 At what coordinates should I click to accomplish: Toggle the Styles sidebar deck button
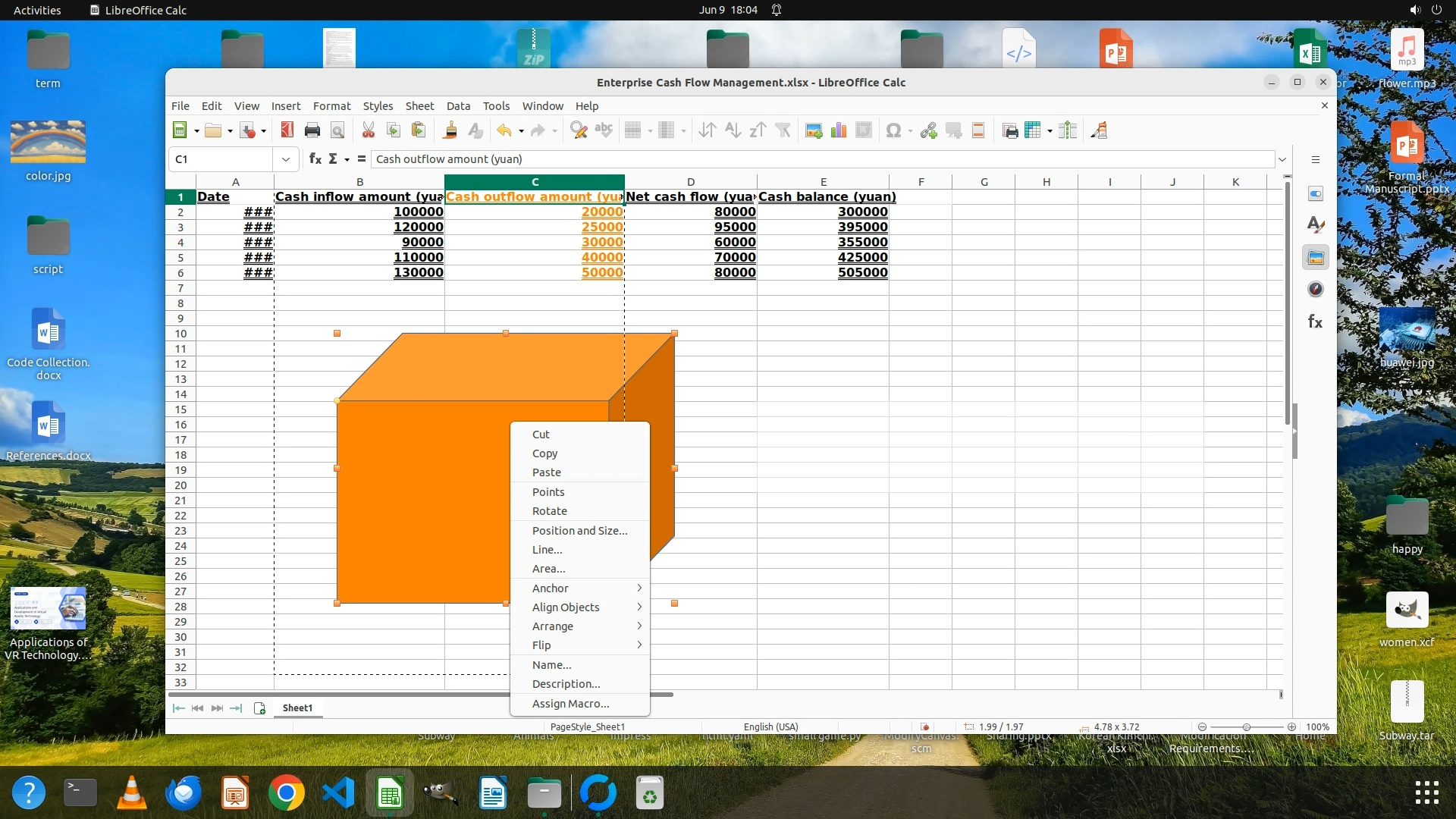coord(1316,225)
